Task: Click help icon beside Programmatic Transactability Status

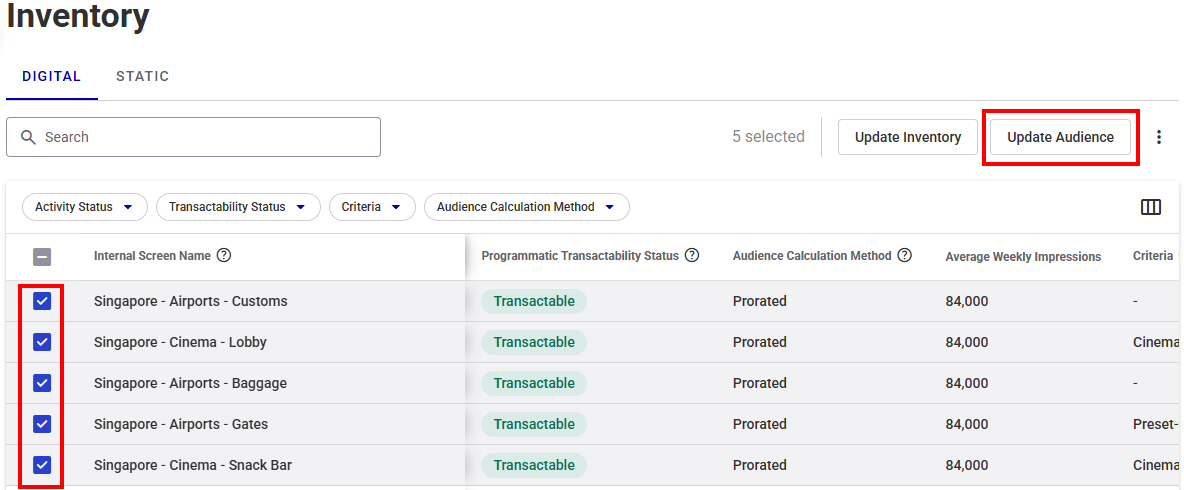Action: (x=692, y=255)
